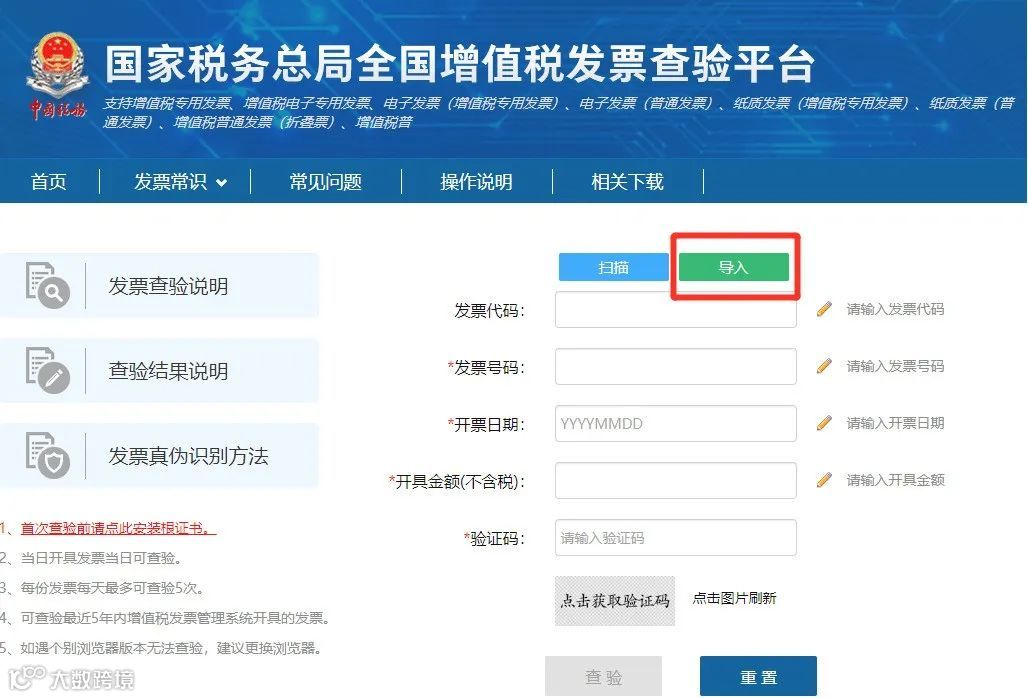Click the note 每份发票每天最多可查验5次
Image resolution: width=1028 pixels, height=698 pixels.
112,589
